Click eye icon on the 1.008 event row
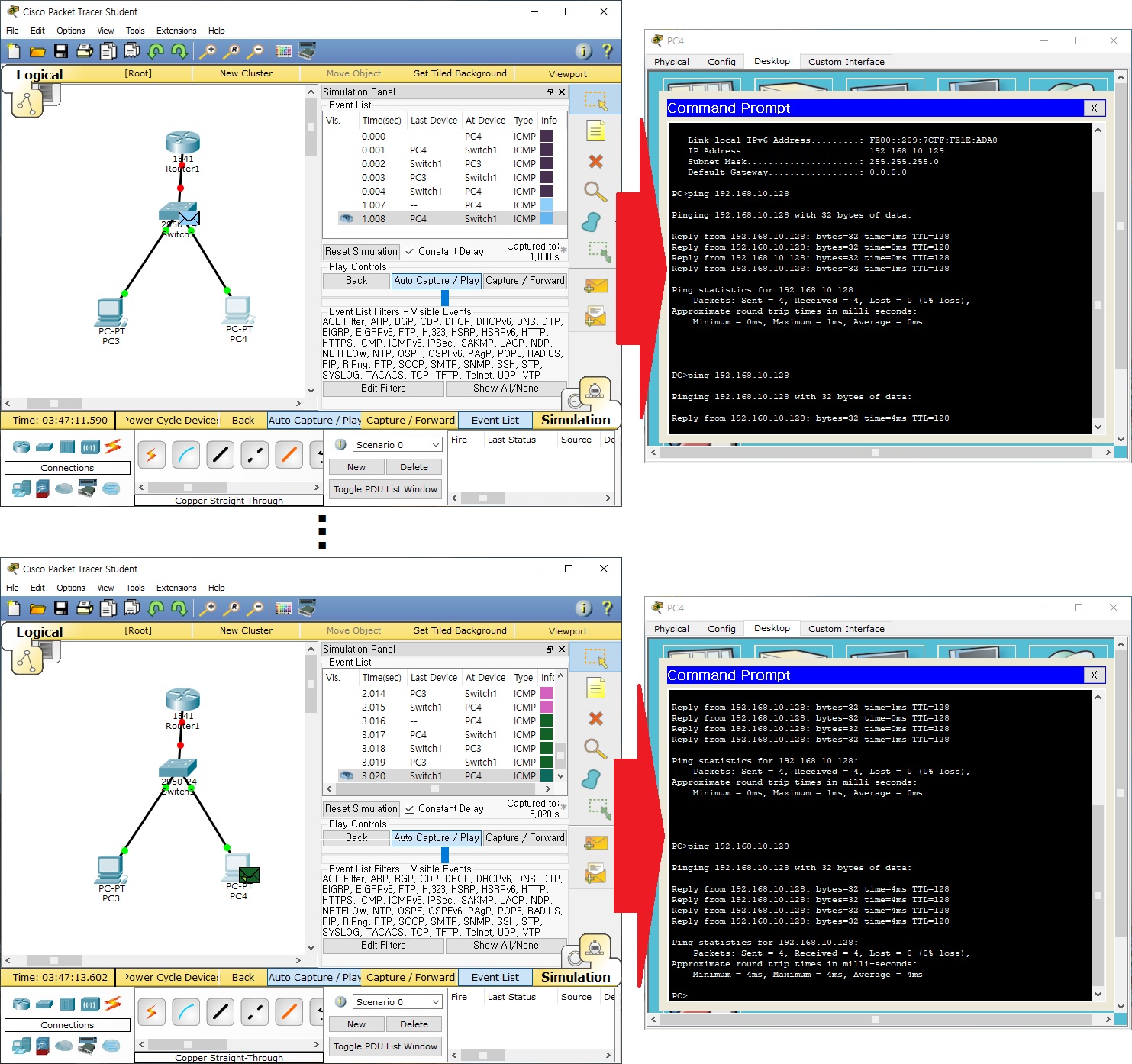The image size is (1132, 1064). 346,218
